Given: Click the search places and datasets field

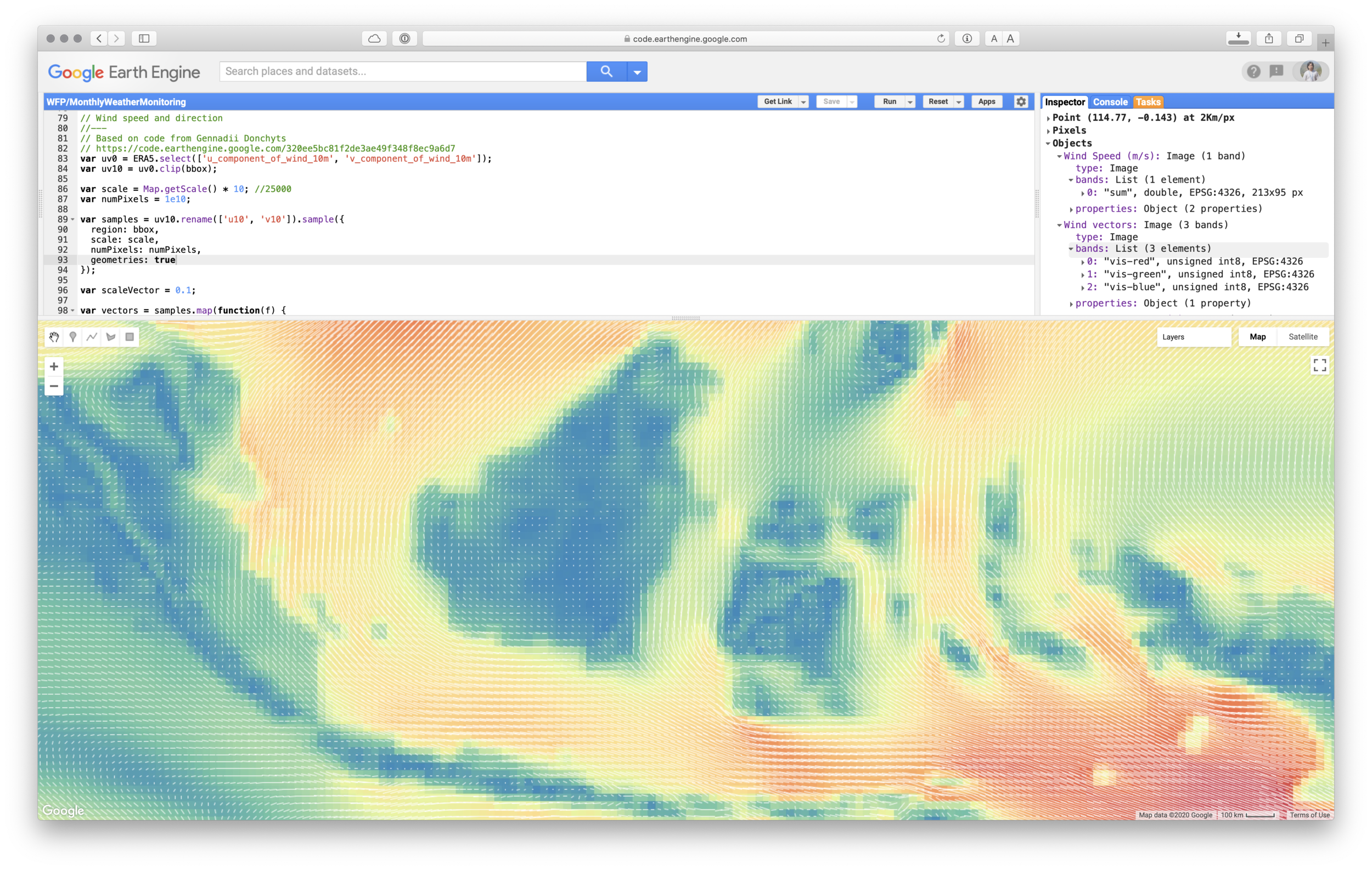Looking at the screenshot, I should pos(402,72).
